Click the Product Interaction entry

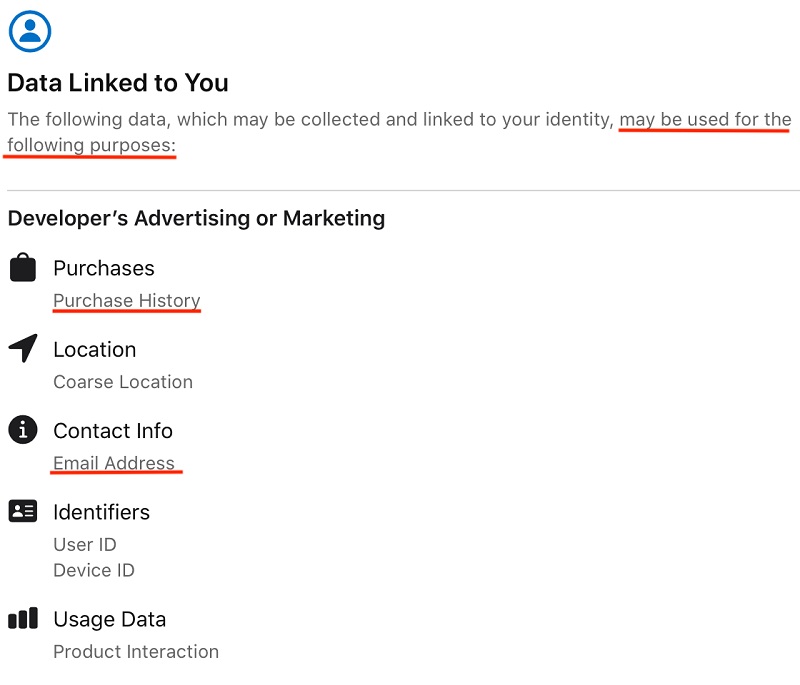(x=136, y=651)
